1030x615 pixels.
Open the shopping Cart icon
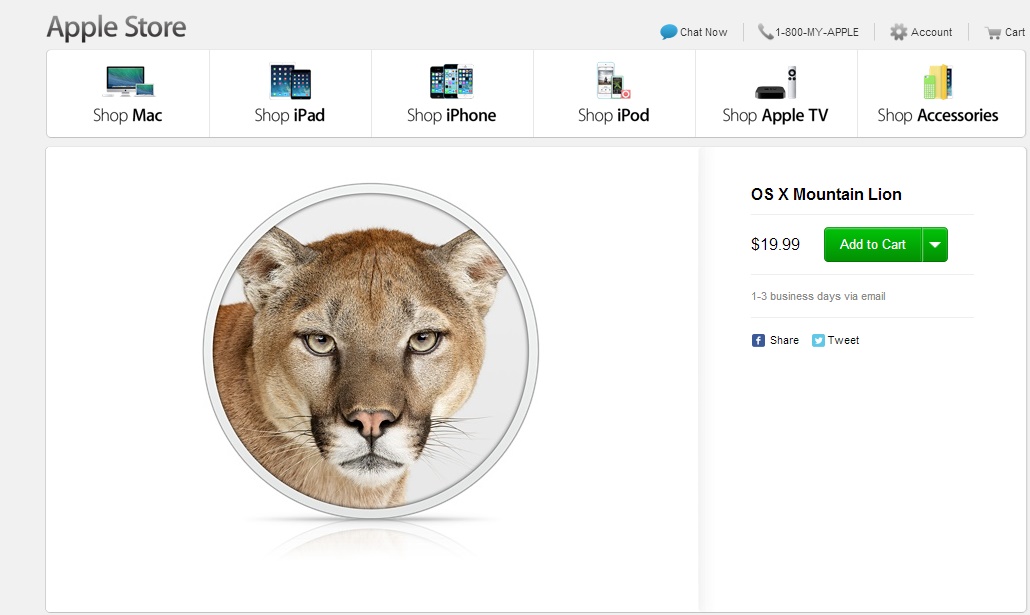(993, 33)
